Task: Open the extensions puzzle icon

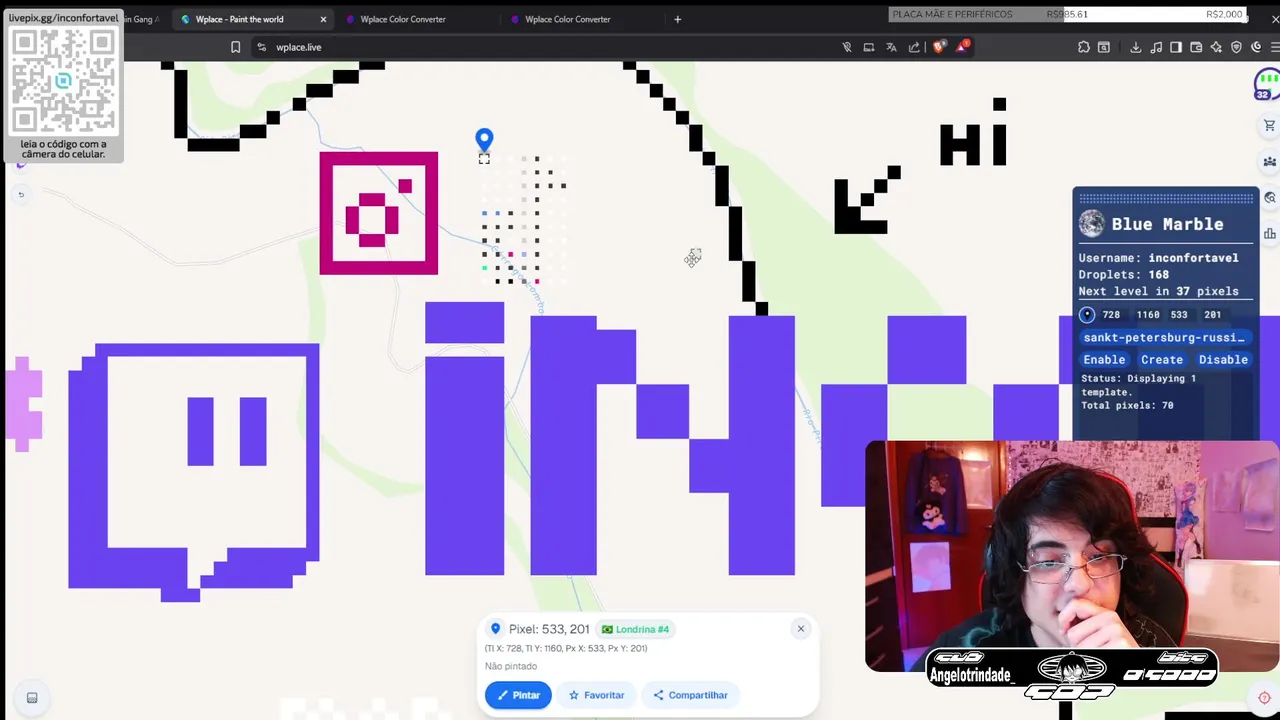Action: [1083, 47]
